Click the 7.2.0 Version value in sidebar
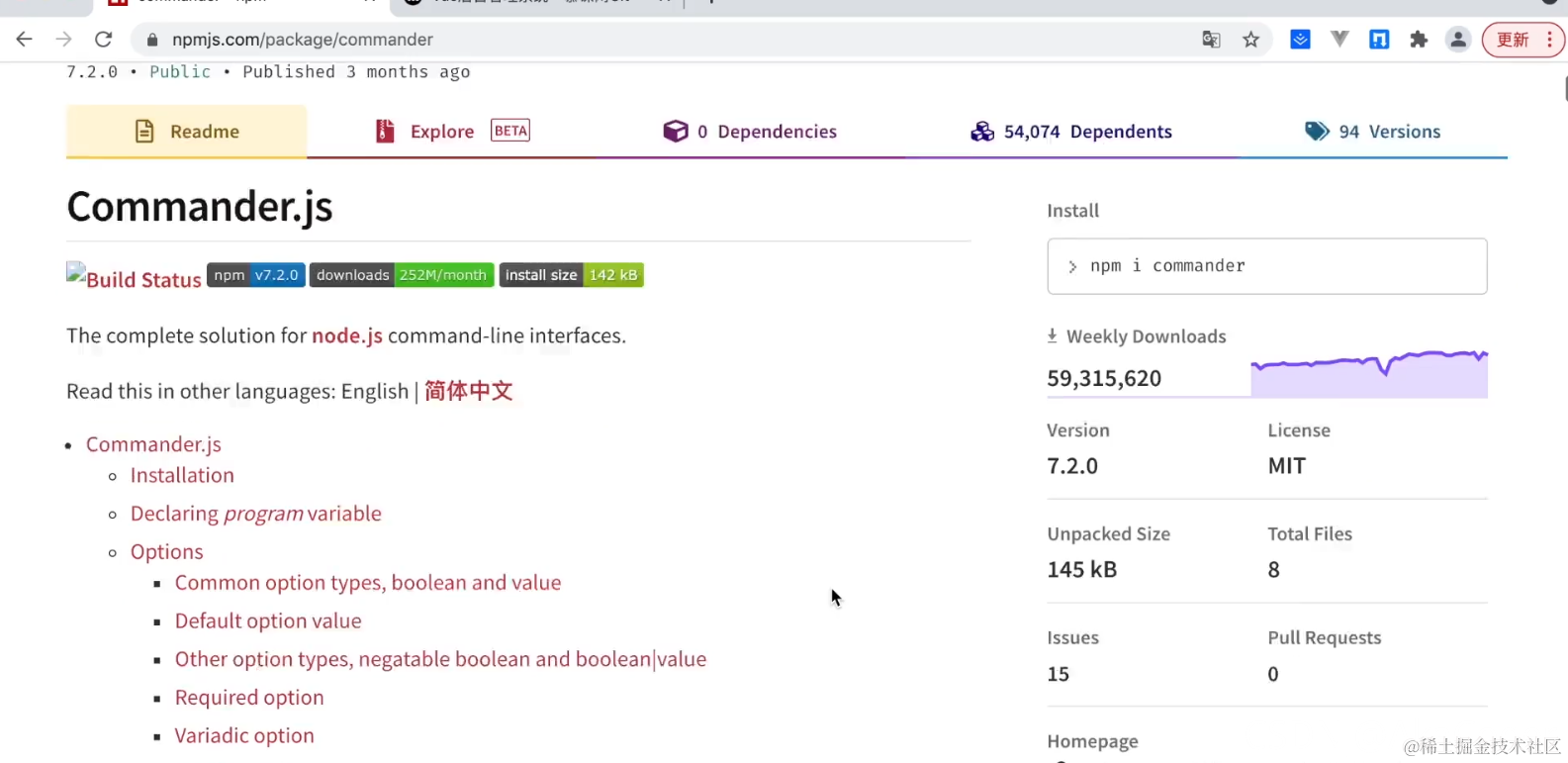The image size is (1568, 763). pos(1072,466)
